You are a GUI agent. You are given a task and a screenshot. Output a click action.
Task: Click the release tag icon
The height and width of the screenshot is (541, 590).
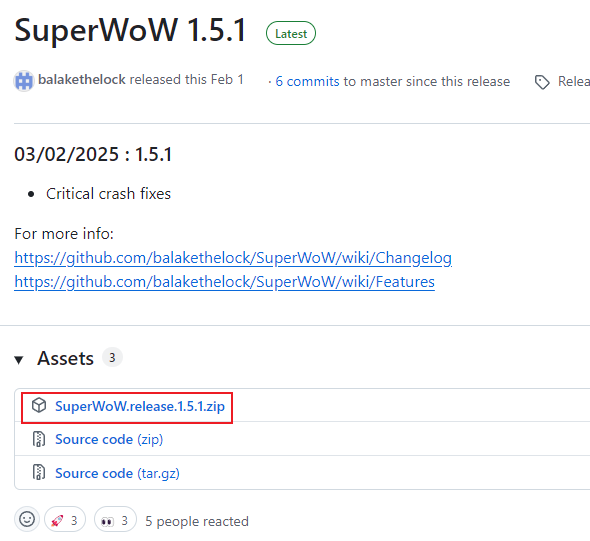542,82
